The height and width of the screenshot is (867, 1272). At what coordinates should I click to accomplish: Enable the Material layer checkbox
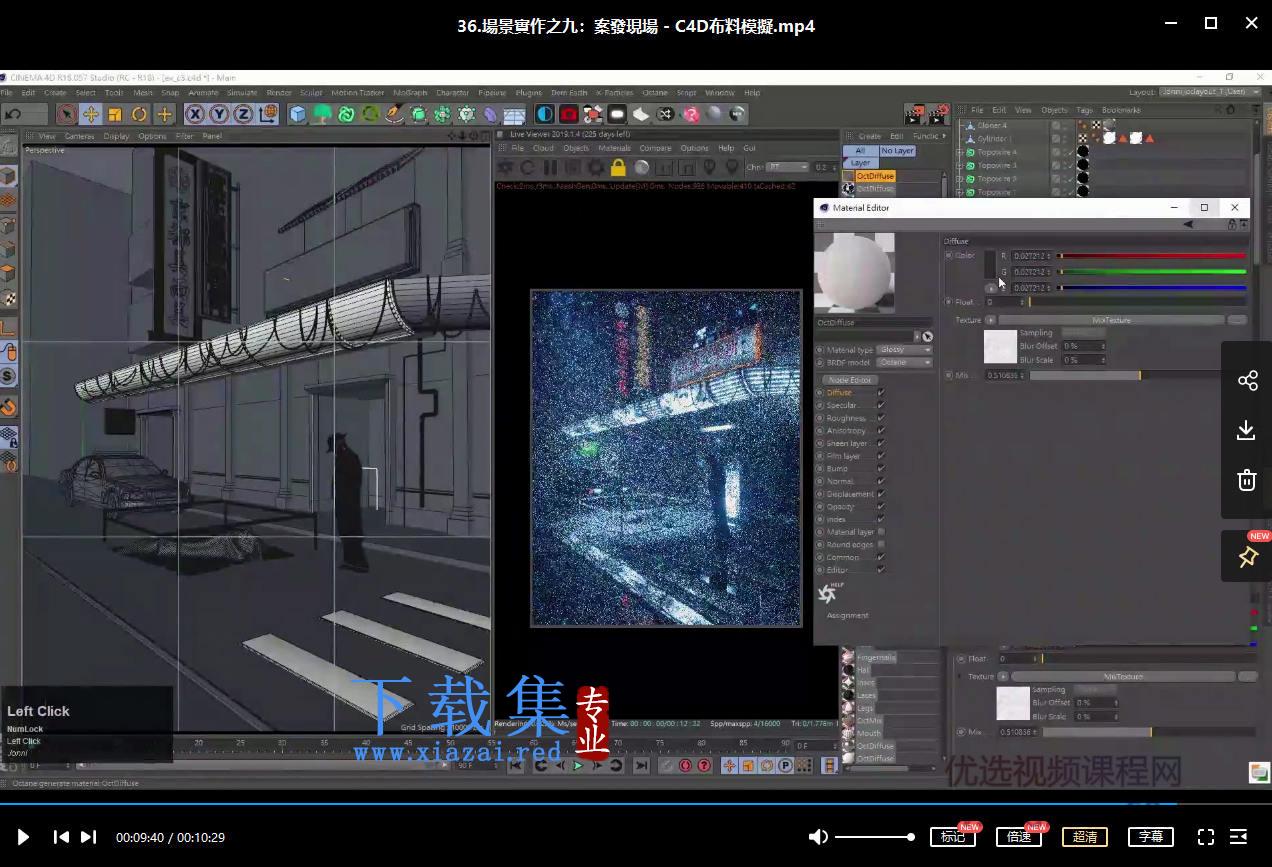880,531
